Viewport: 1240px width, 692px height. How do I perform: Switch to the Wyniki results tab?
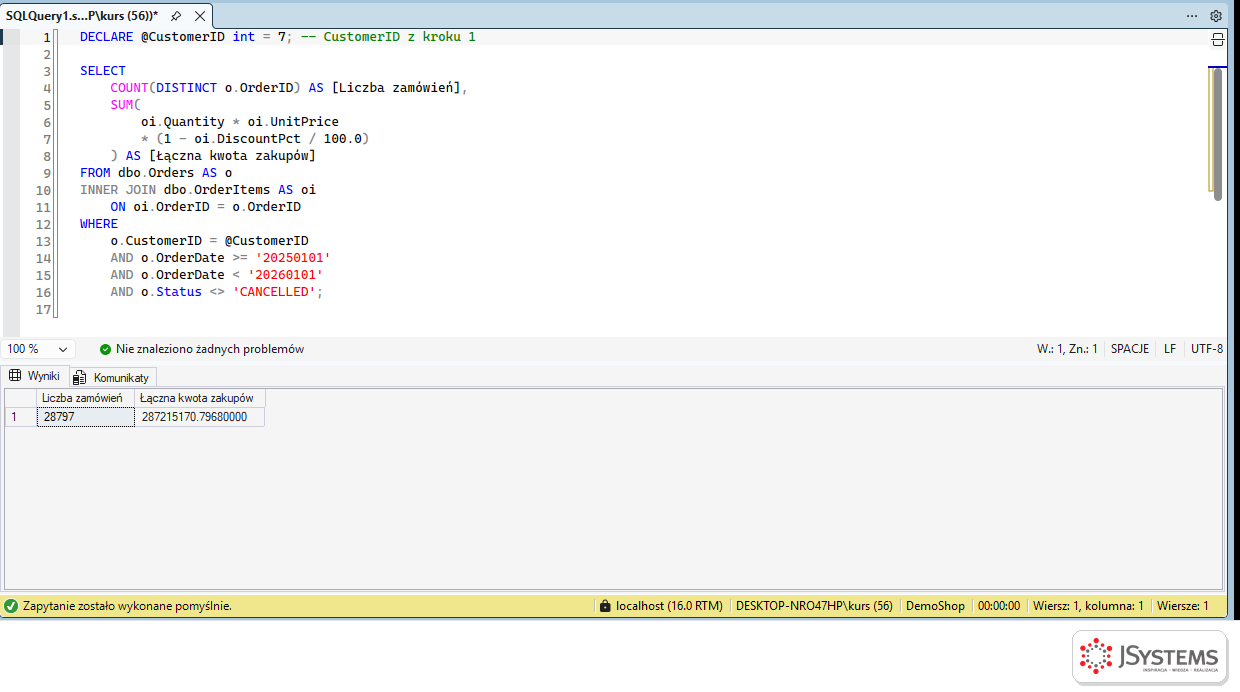click(x=35, y=376)
